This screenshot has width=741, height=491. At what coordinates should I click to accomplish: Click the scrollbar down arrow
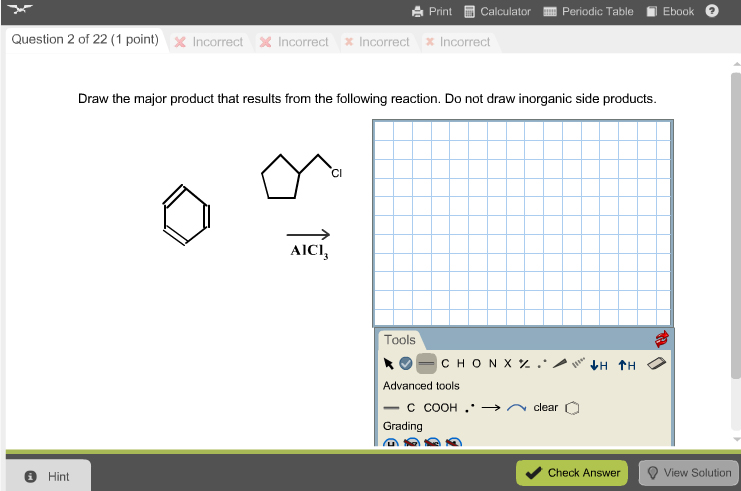[736, 439]
